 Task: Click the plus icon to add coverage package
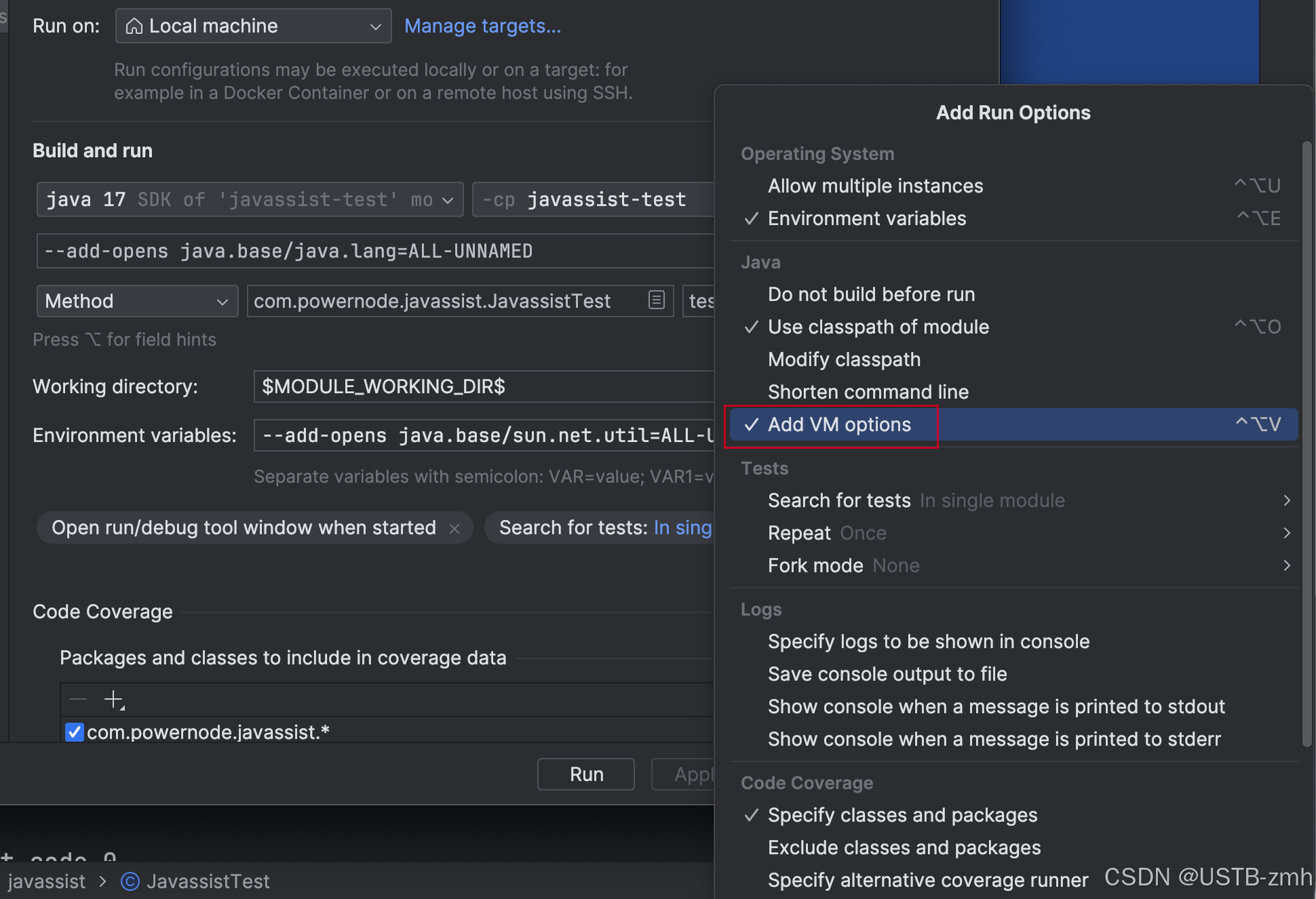114,699
